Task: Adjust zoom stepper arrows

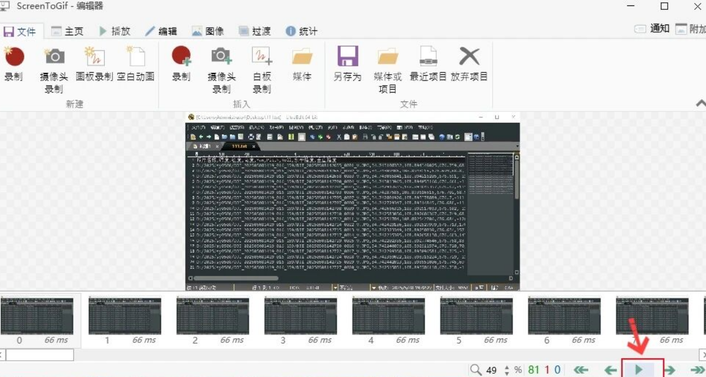Action: (x=507, y=371)
